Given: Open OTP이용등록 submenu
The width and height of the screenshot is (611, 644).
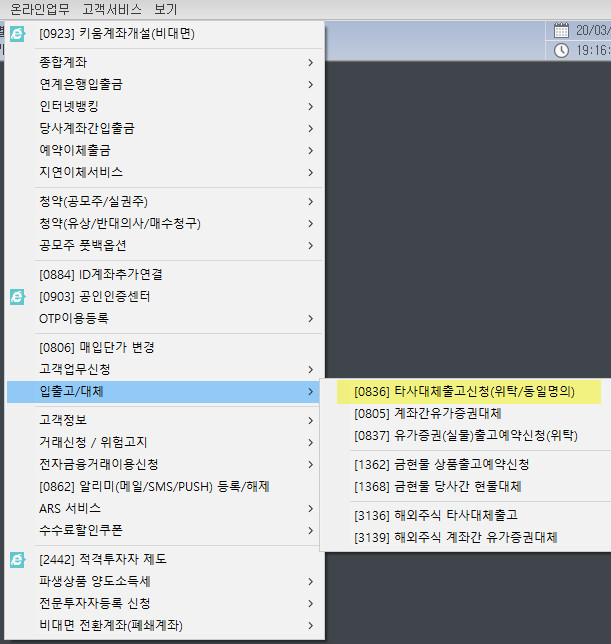Looking at the screenshot, I should click(164, 319).
